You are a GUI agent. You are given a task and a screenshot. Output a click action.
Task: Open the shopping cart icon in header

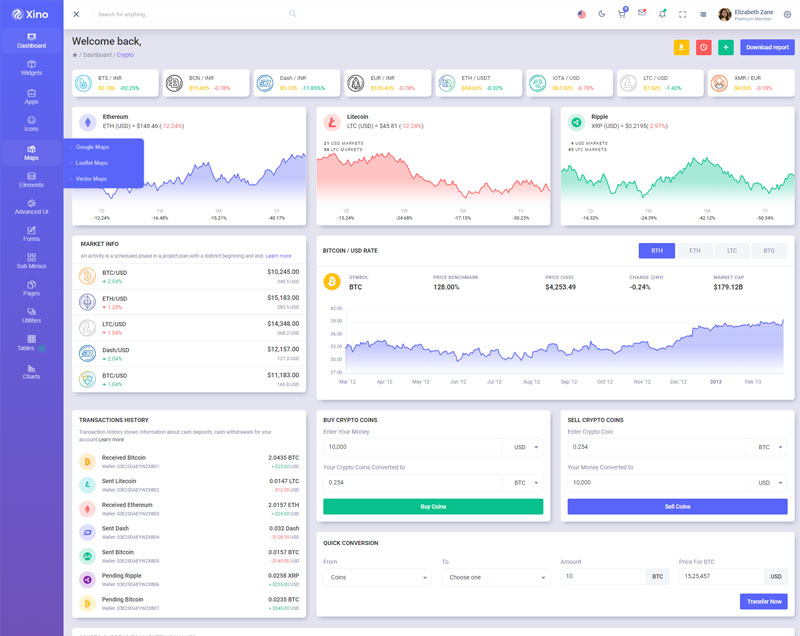click(622, 14)
